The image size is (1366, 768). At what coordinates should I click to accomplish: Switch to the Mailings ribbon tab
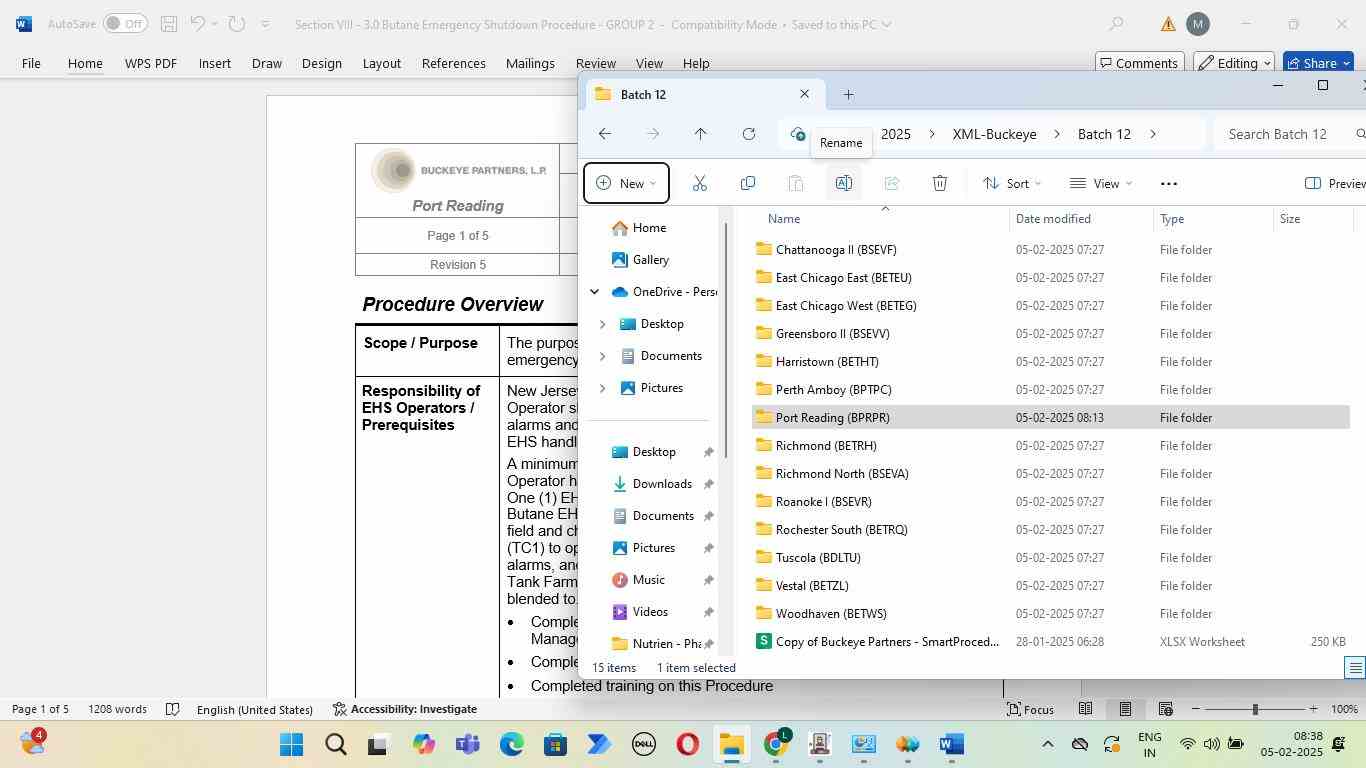[x=530, y=63]
